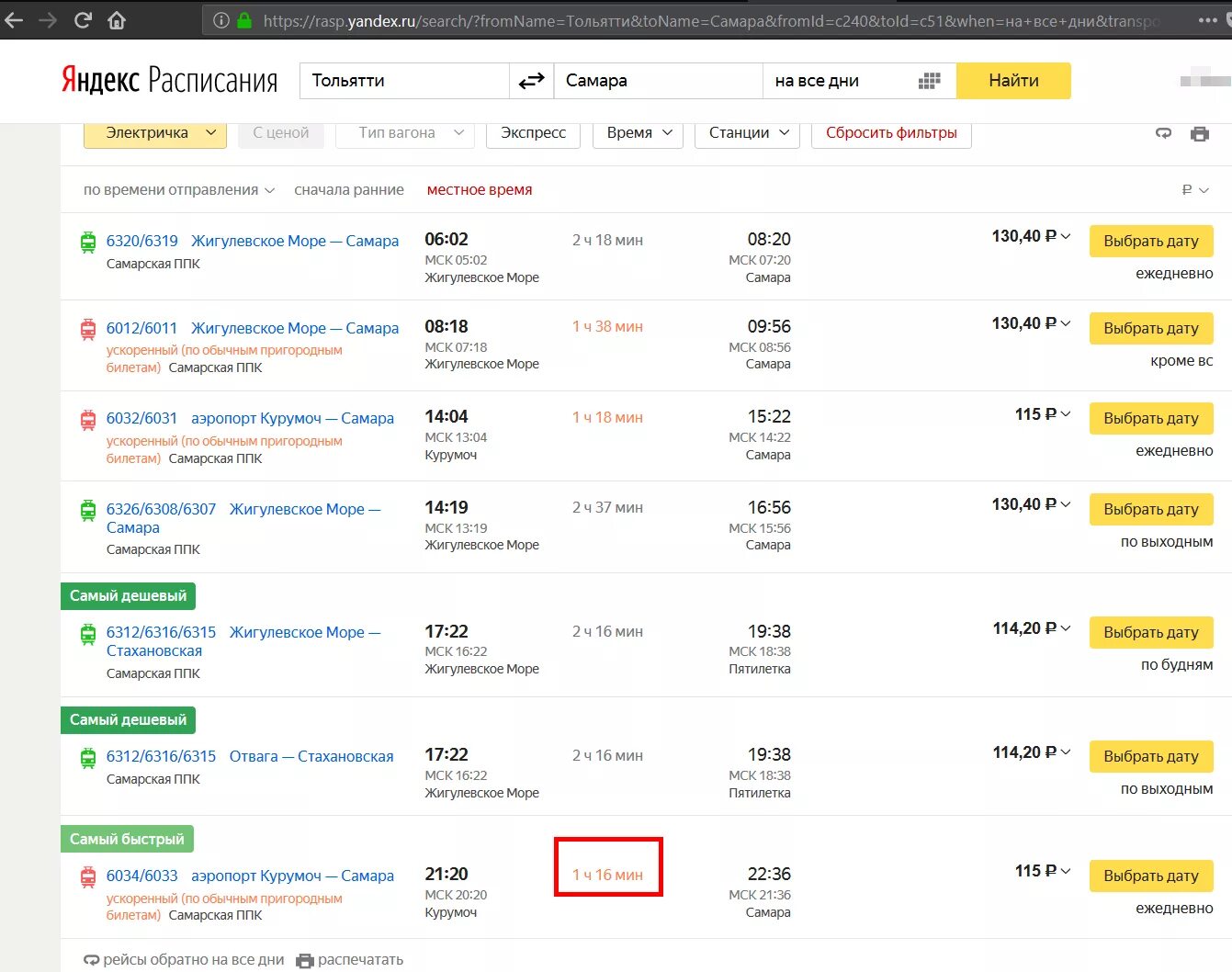The image size is (1232, 972).
Task: Click departure time 17:22 of по будням train
Action: click(x=446, y=631)
